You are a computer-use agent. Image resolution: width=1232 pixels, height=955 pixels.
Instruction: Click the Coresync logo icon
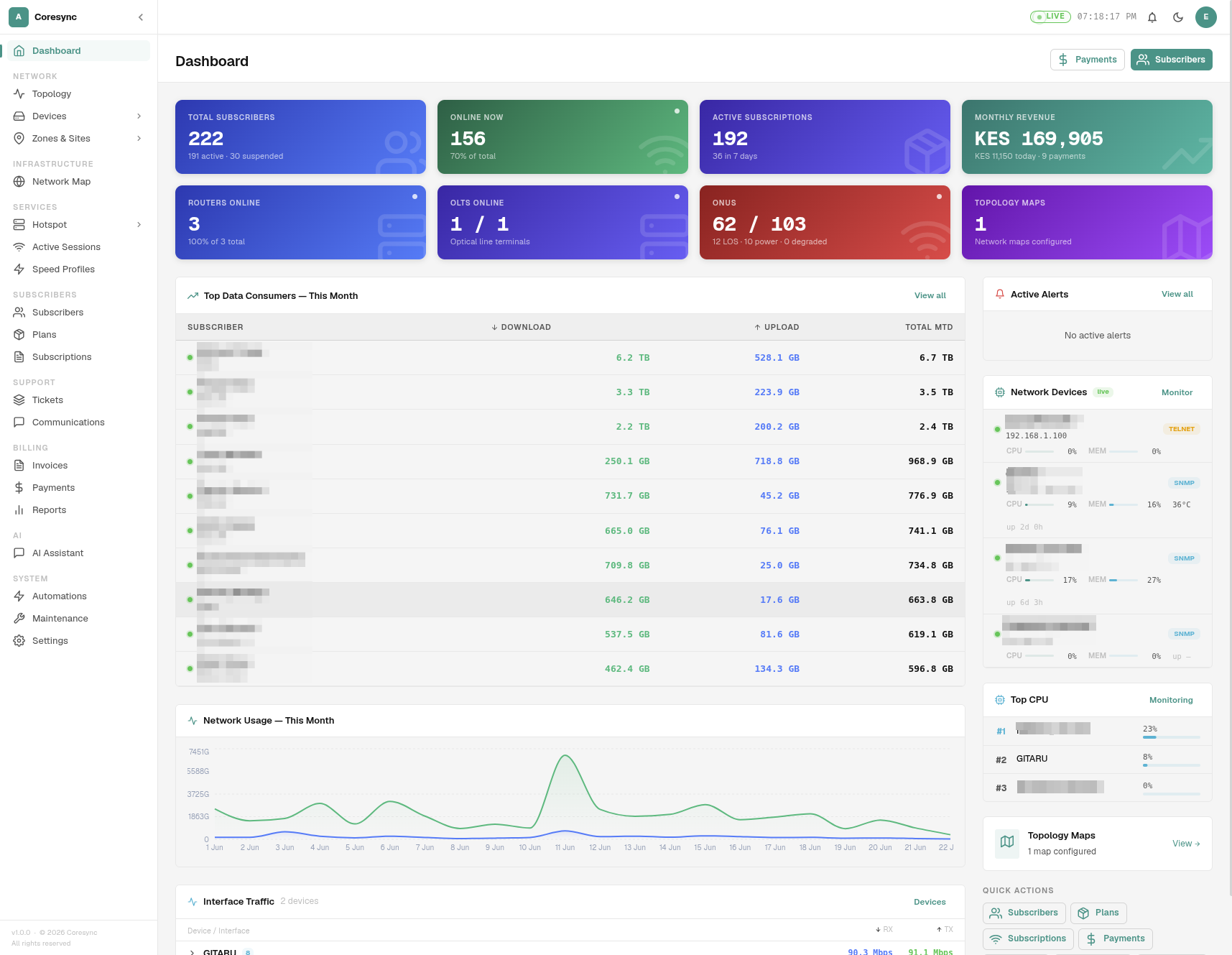tap(19, 17)
